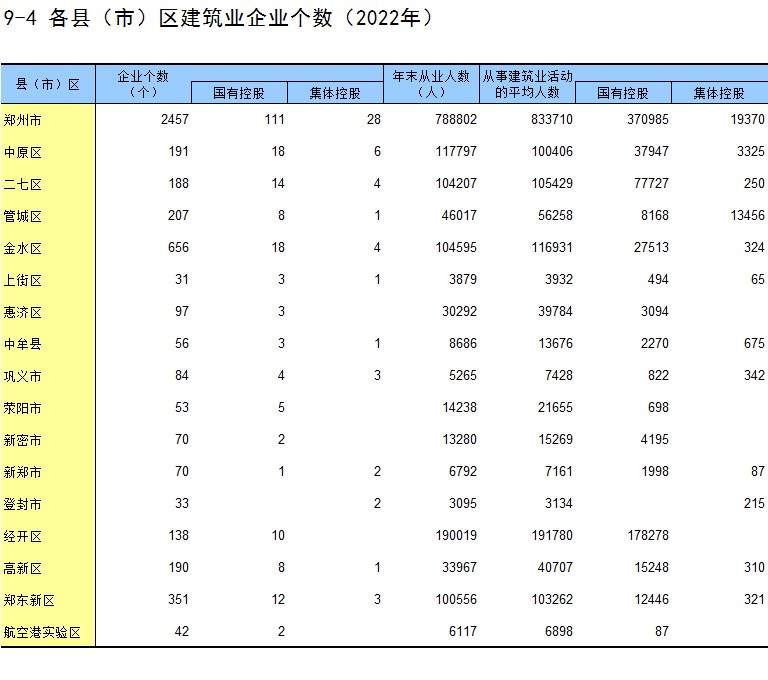Click the cell containing 13456
Image resolution: width=768 pixels, height=680 pixels.
click(x=743, y=216)
